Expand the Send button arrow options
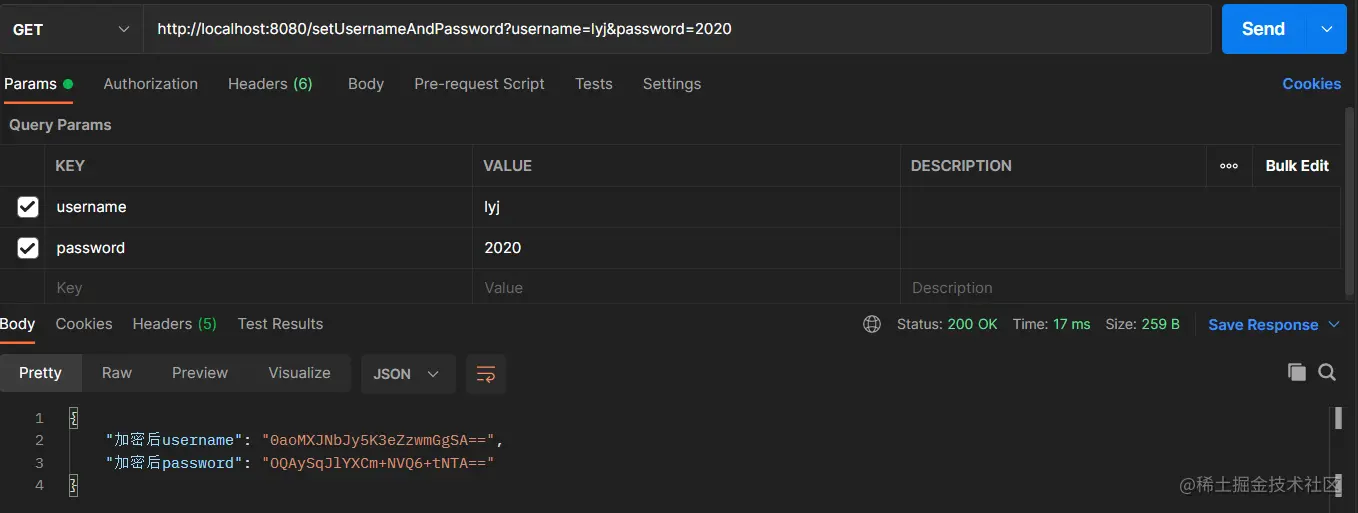 1327,29
